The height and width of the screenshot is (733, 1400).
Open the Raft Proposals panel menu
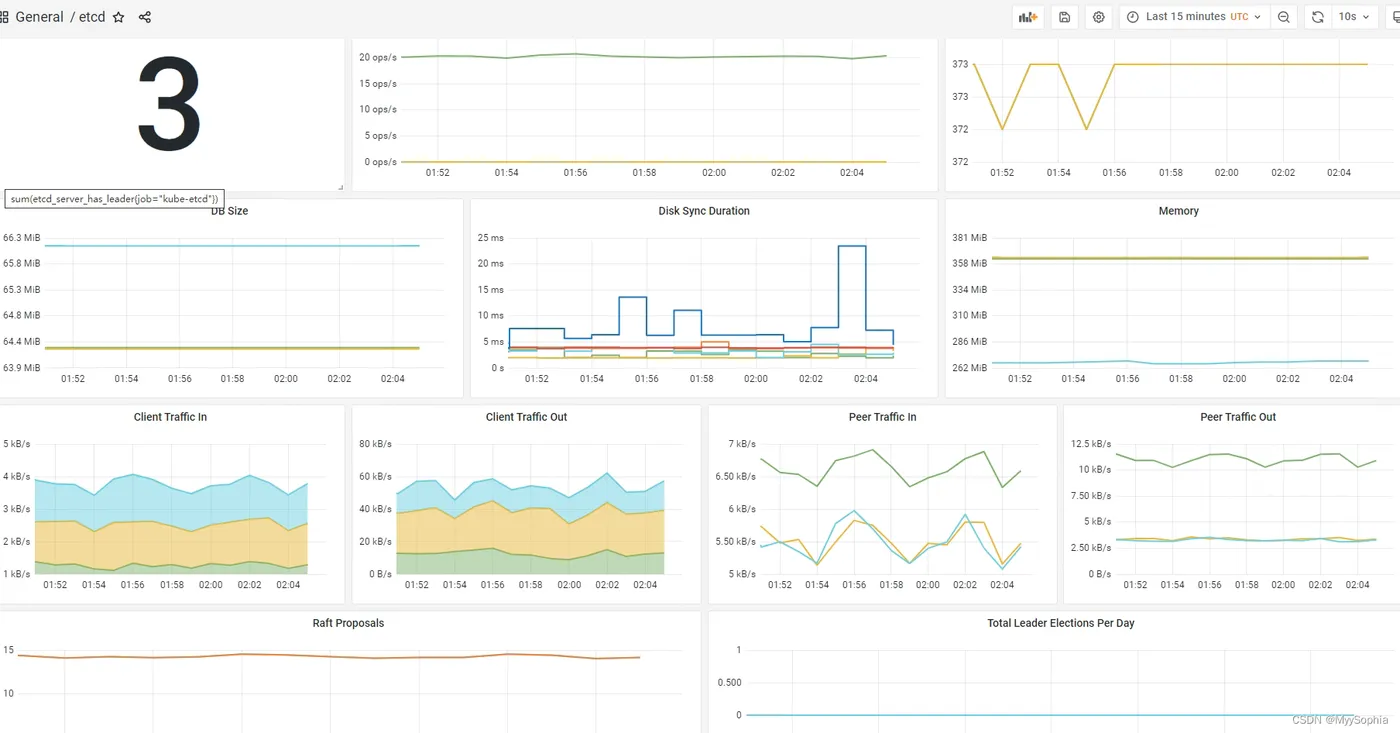pos(348,623)
